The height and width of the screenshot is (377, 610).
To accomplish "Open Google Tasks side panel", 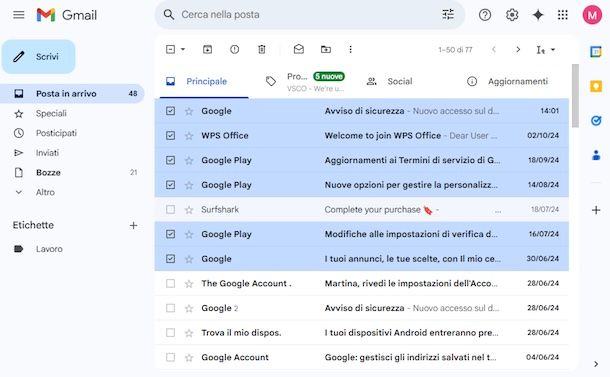I will pos(596,121).
